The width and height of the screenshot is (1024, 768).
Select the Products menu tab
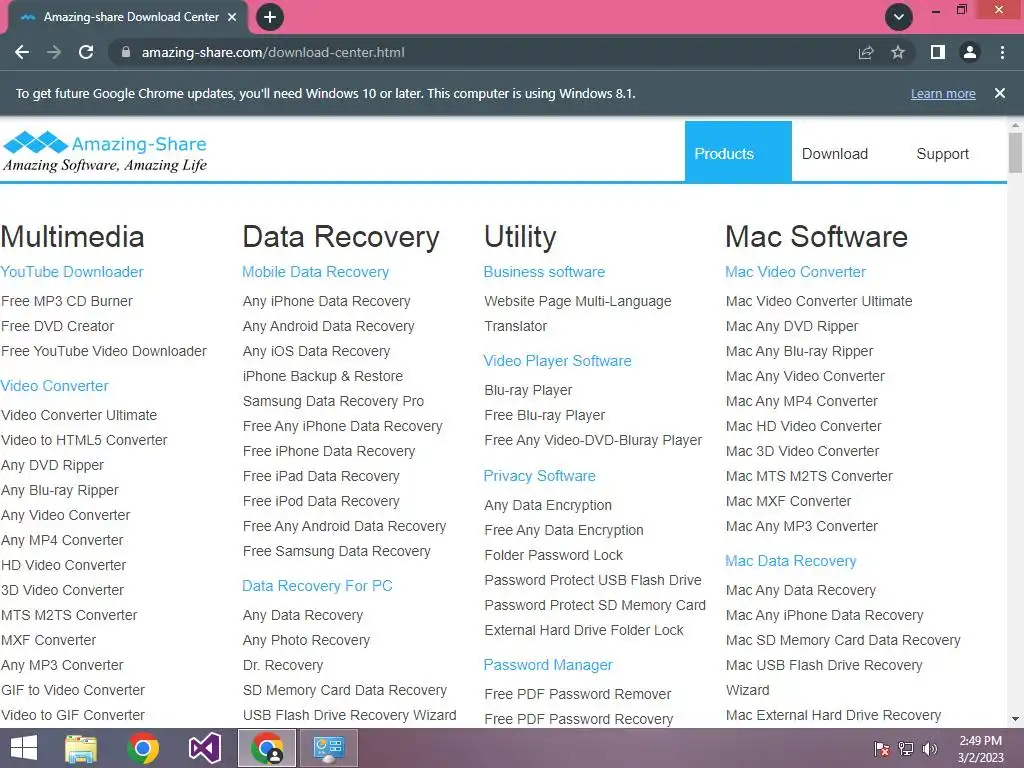pos(738,153)
